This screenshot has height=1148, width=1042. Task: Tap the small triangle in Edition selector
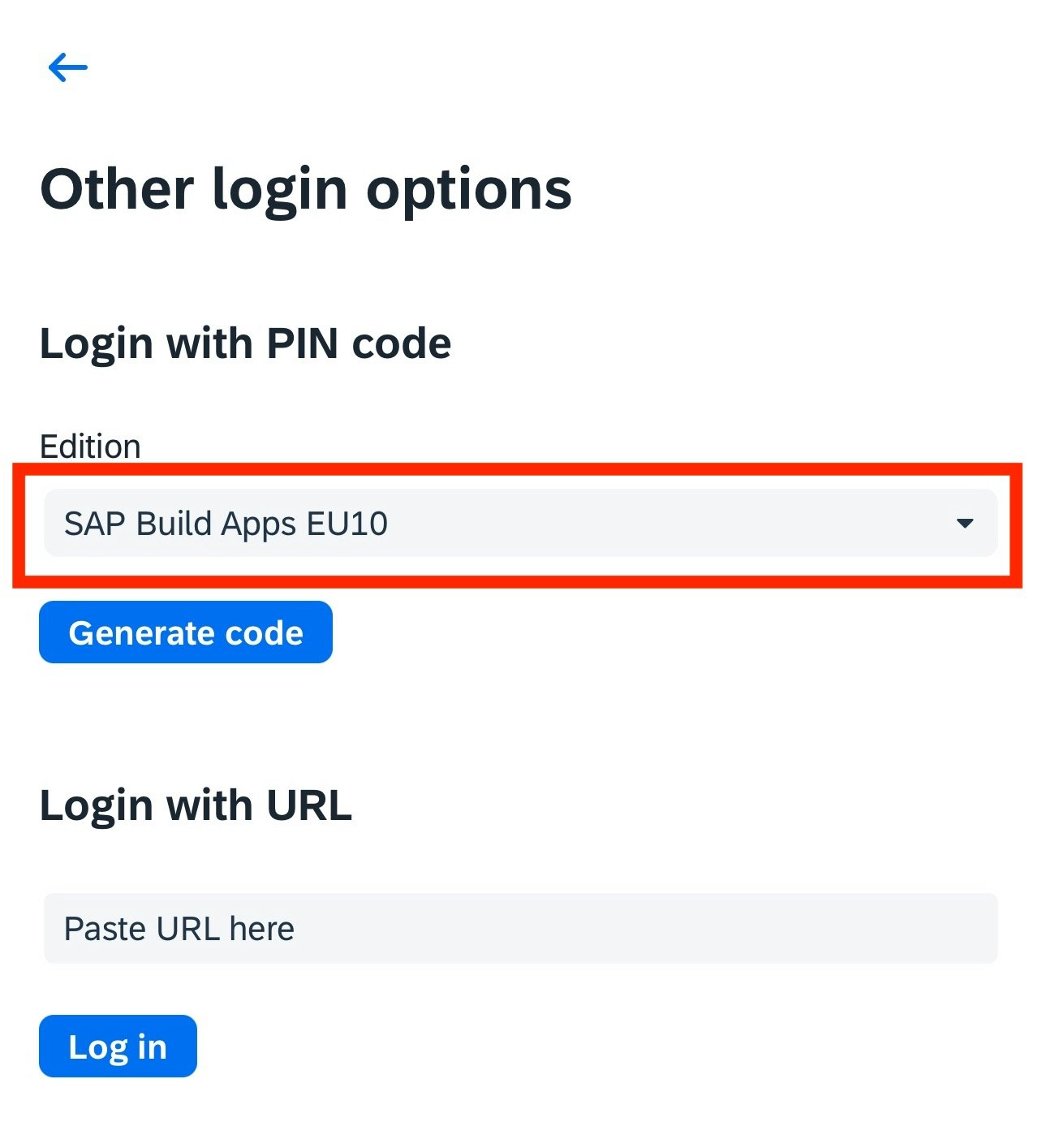(964, 524)
